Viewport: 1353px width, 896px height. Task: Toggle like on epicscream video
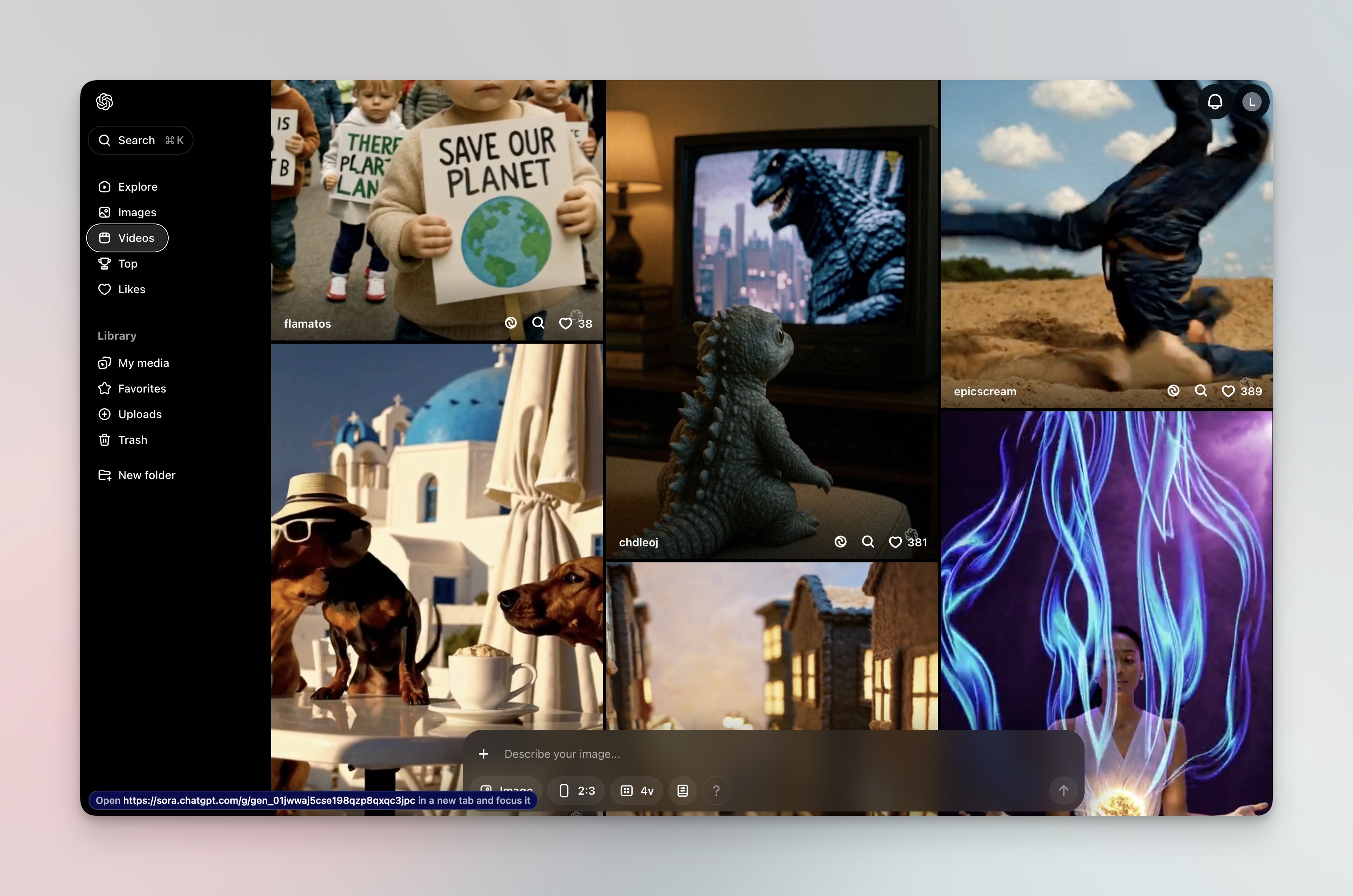pos(1228,391)
